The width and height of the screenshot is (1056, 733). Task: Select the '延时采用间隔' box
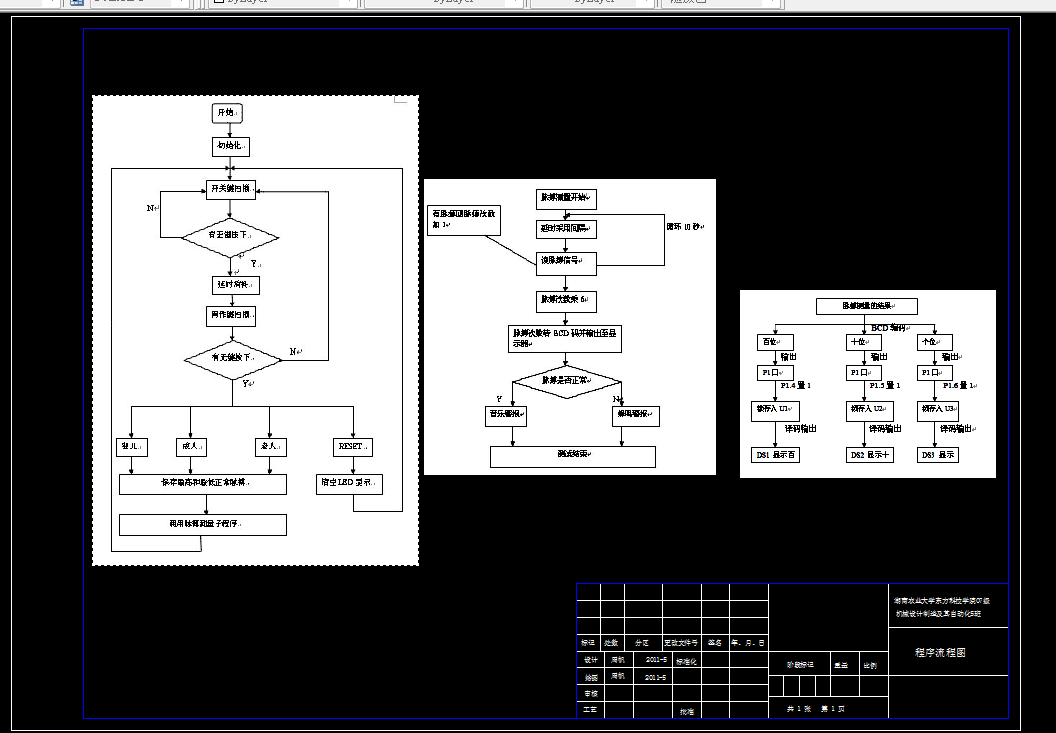566,229
